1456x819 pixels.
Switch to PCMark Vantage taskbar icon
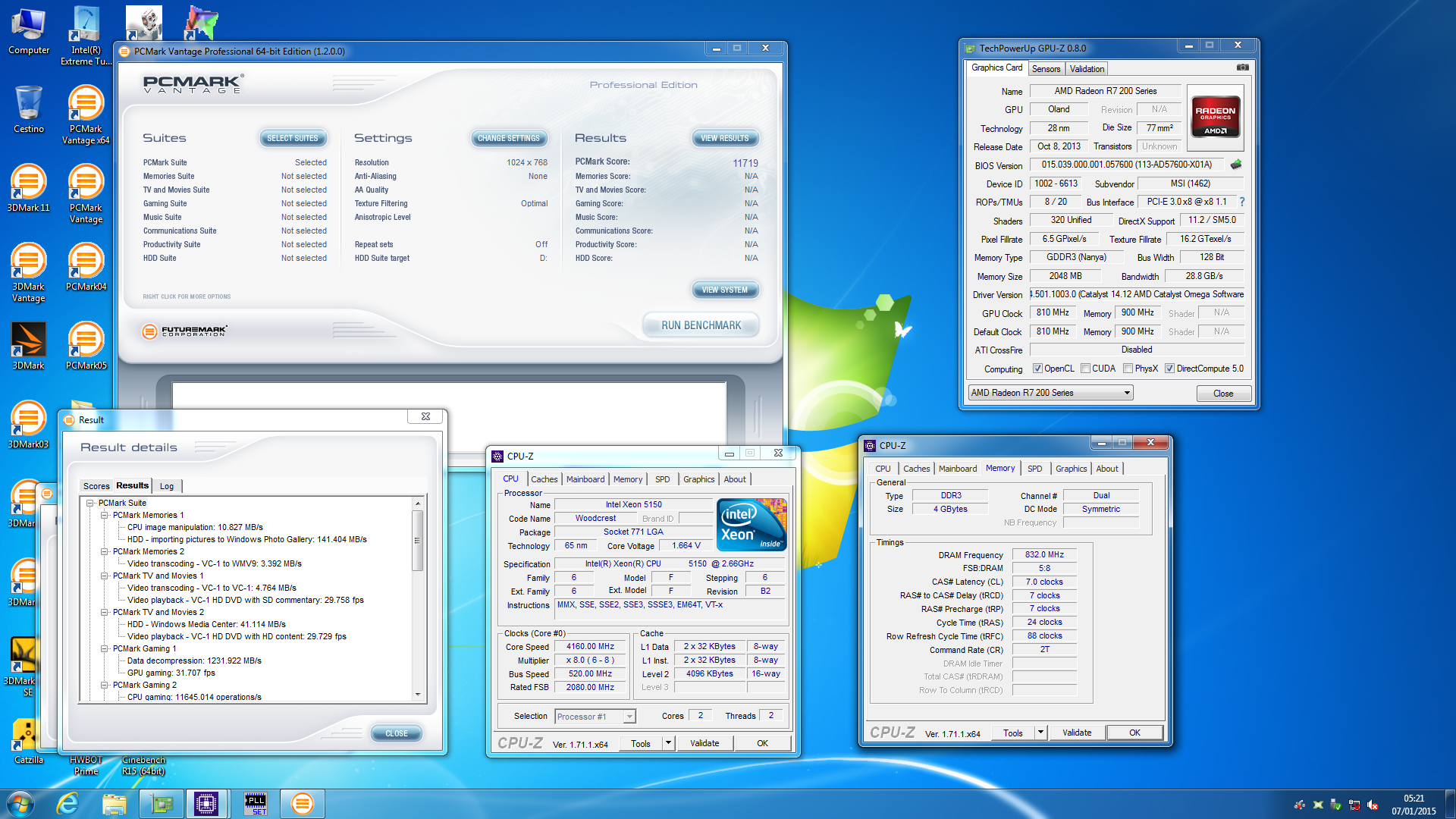pyautogui.click(x=302, y=804)
